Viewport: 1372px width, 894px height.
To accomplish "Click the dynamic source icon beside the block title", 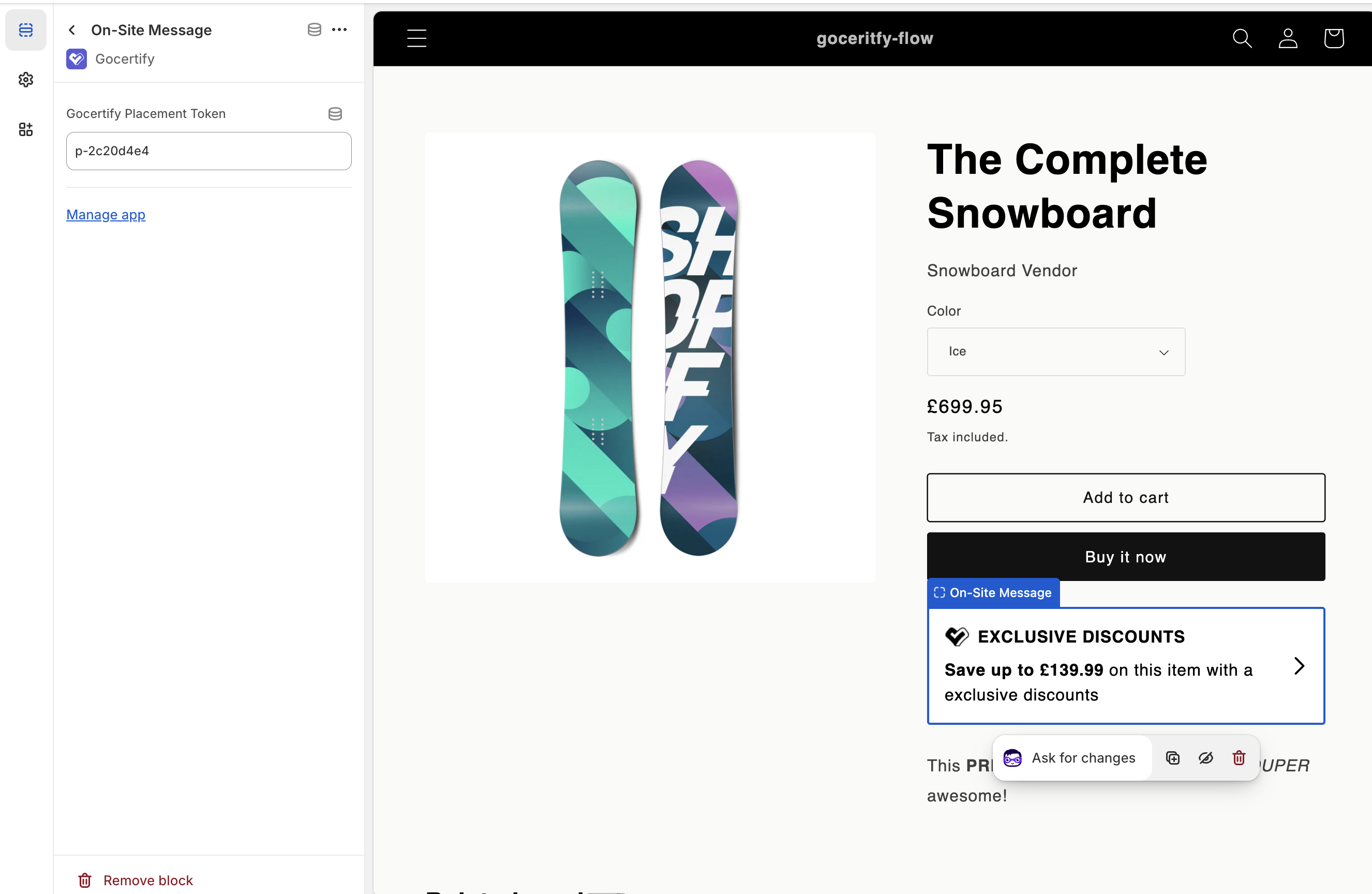I will pos(314,29).
